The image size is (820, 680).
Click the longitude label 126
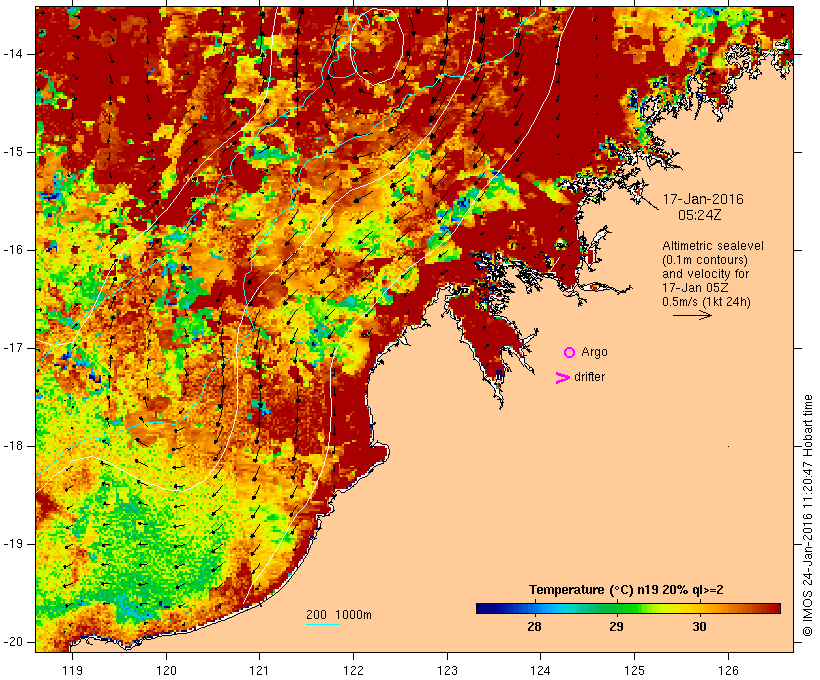pos(728,670)
